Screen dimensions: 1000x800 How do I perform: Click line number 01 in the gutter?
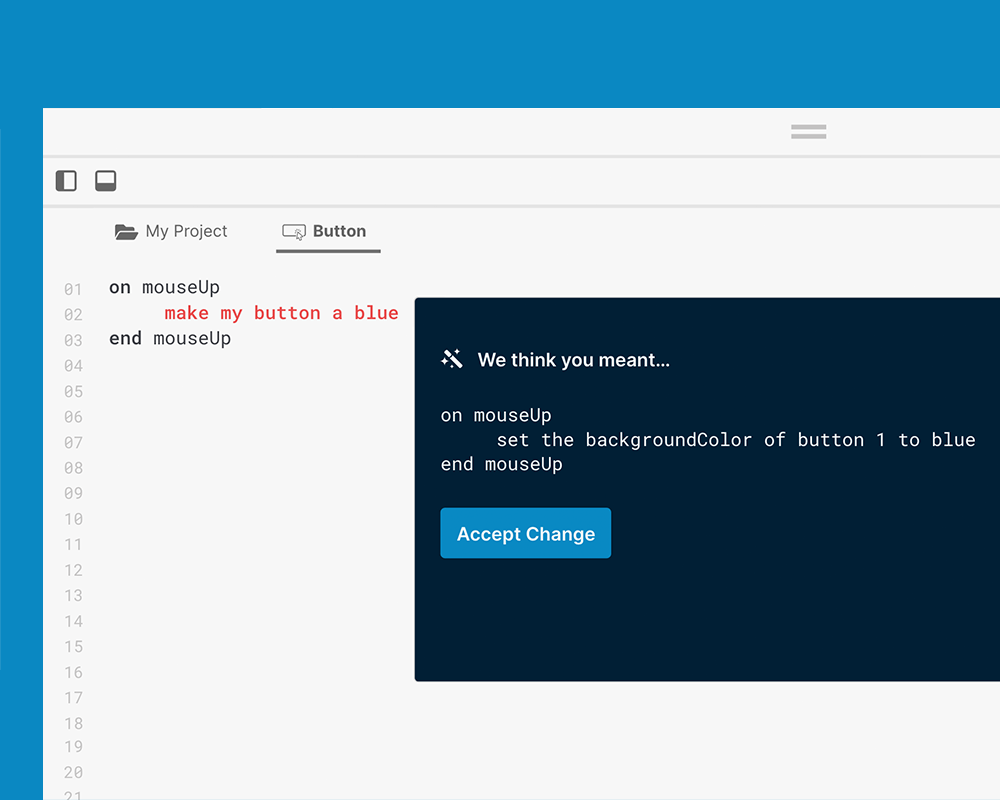tap(73, 290)
